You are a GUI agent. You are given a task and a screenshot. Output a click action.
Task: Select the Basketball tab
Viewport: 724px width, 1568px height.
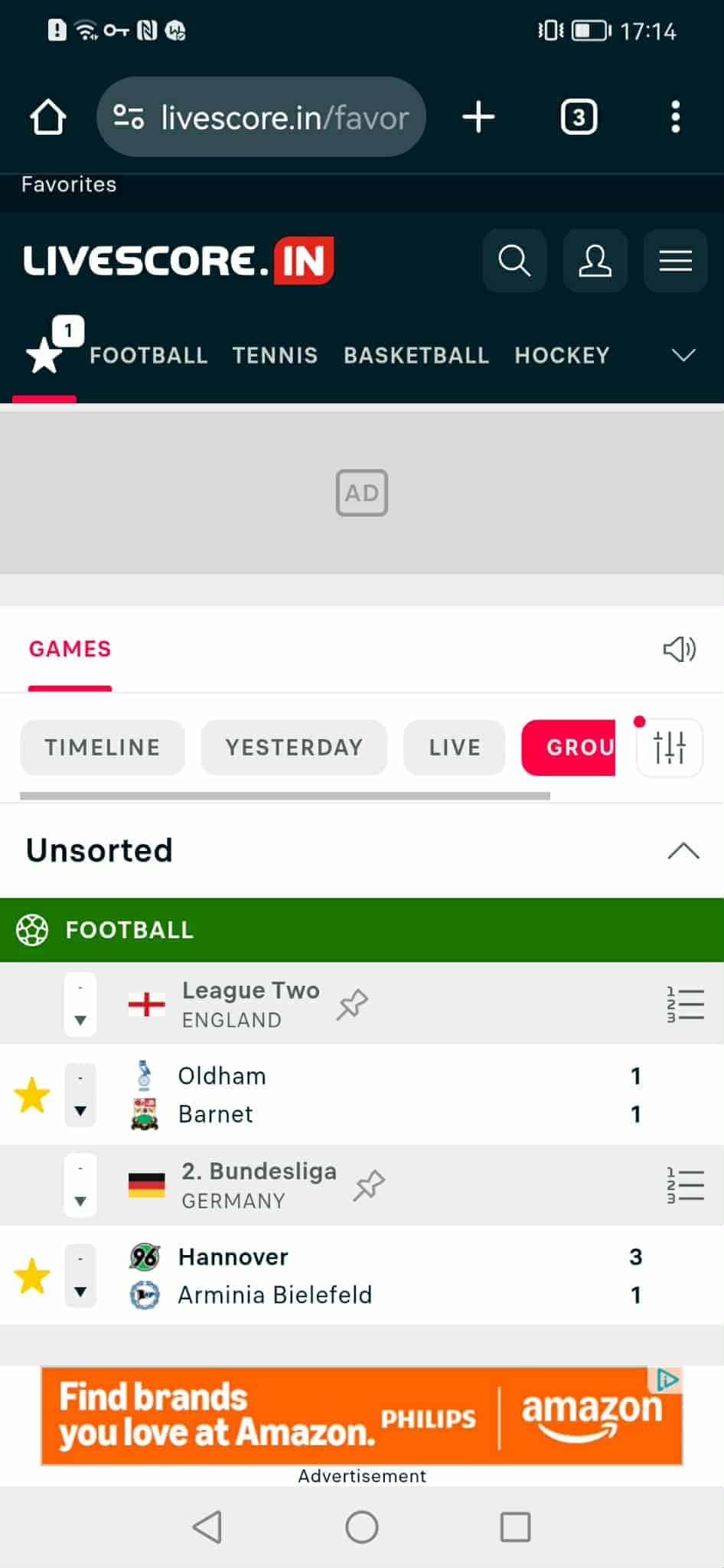(416, 356)
